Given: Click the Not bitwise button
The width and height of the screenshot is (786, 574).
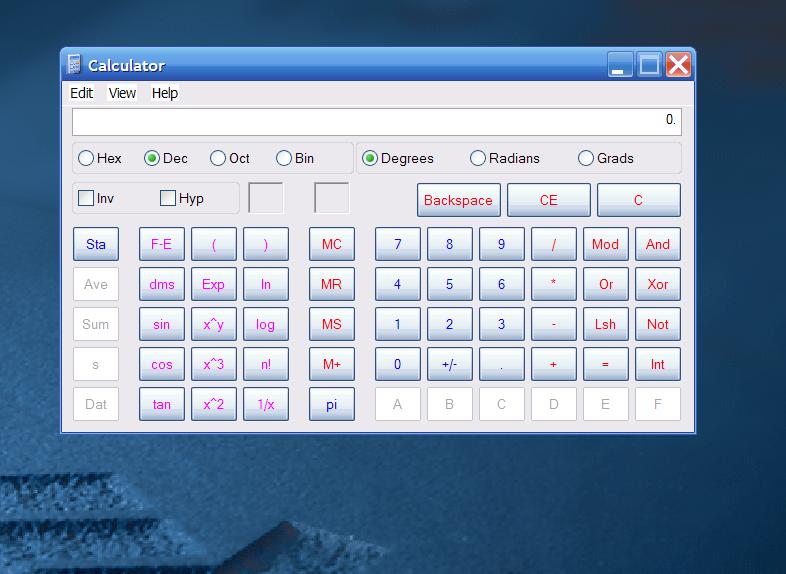Looking at the screenshot, I should [658, 324].
